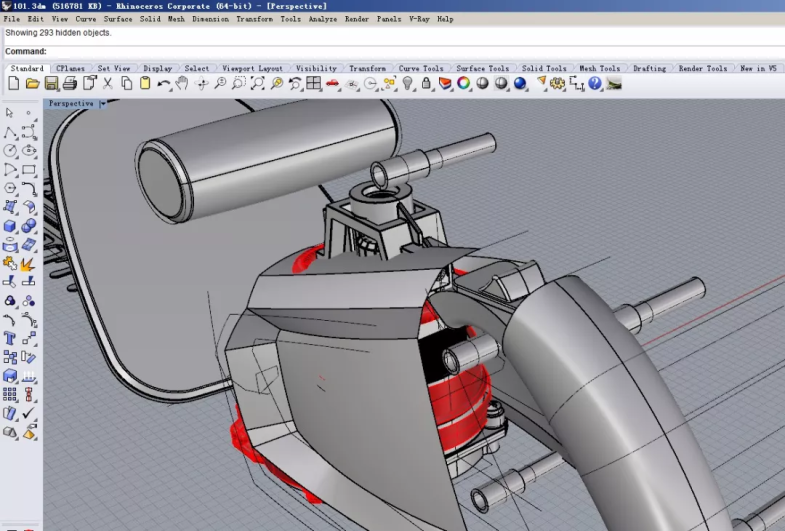The image size is (785, 531).
Task: Expand the Analyze menu
Action: coord(322,19)
